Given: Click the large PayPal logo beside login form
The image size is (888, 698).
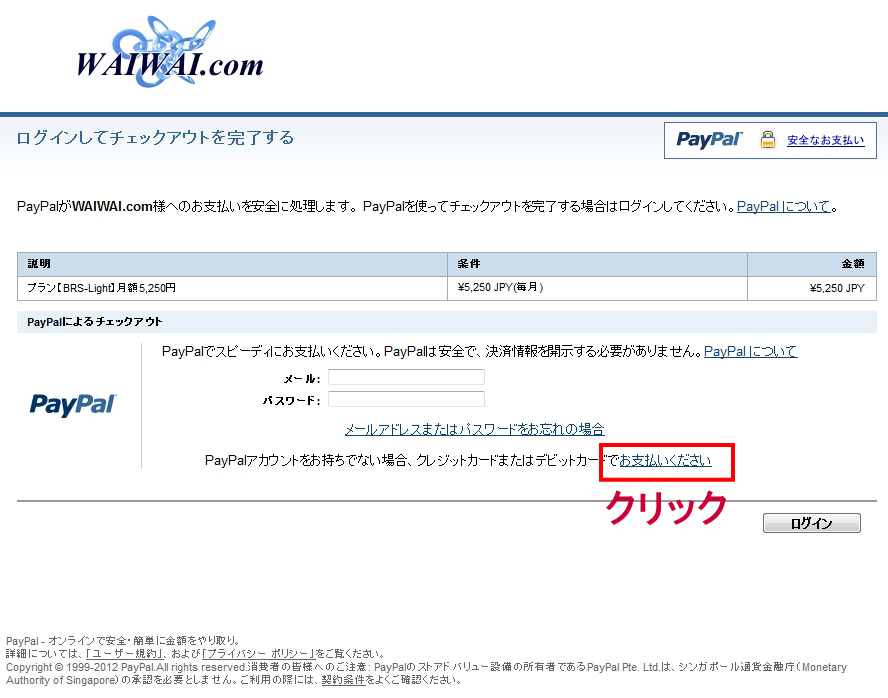Looking at the screenshot, I should click(x=72, y=405).
